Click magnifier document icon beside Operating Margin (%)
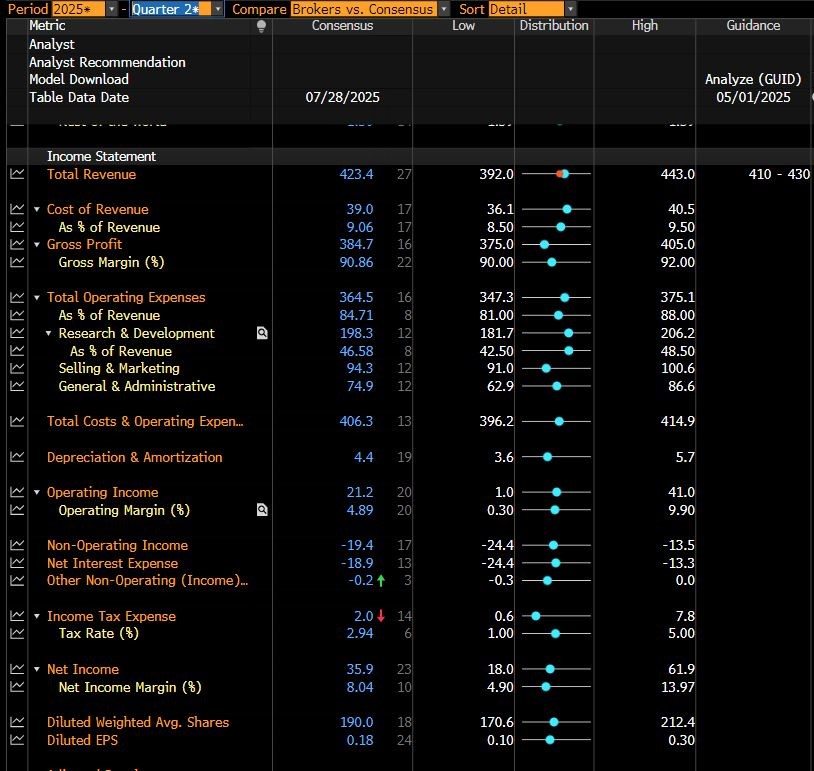814x771 pixels. [262, 510]
